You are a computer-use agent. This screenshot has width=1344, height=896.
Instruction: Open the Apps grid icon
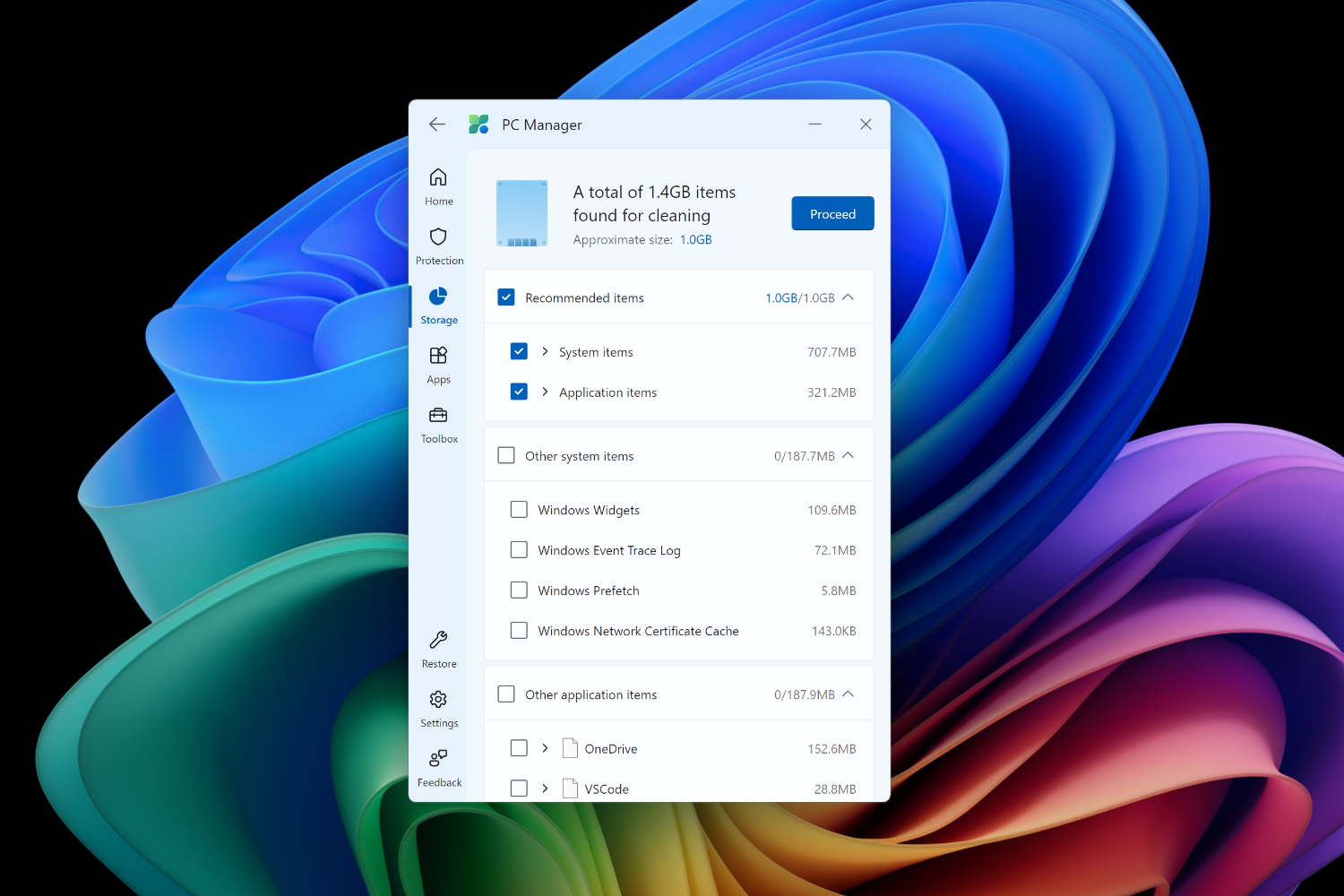click(438, 356)
